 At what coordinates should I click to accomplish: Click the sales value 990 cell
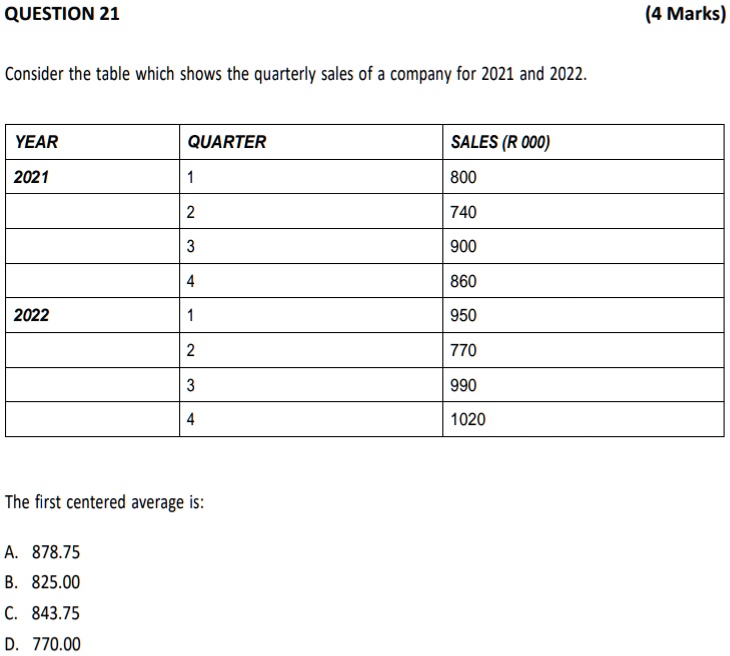coord(583,385)
